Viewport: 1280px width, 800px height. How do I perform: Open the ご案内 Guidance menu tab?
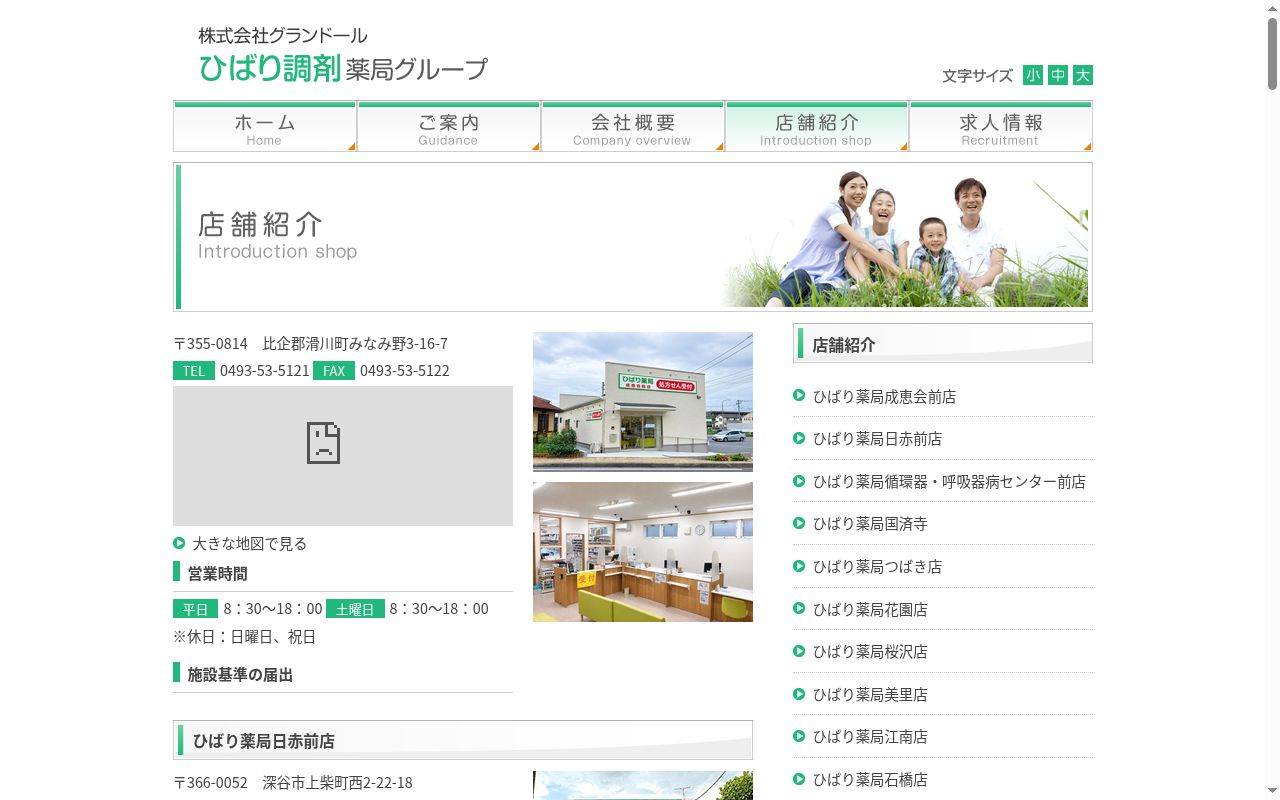[449, 126]
